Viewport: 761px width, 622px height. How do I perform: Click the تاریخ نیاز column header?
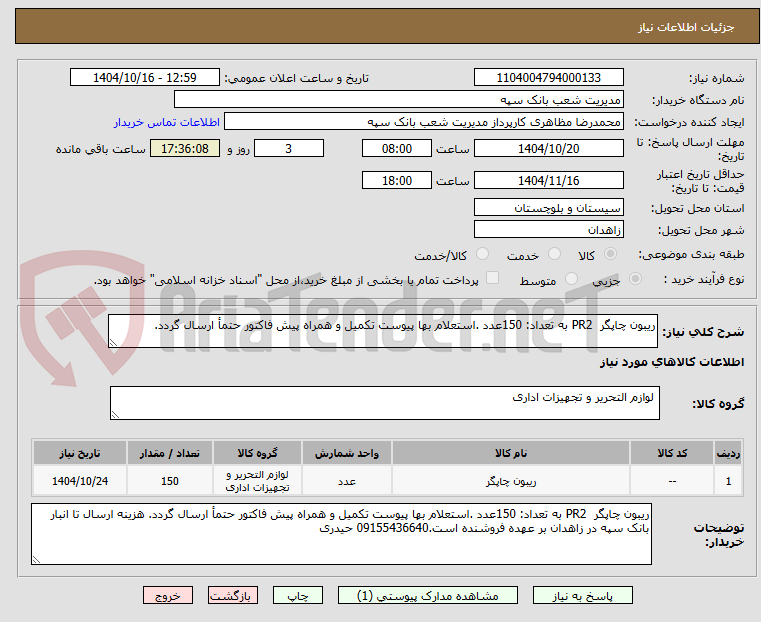click(x=80, y=453)
